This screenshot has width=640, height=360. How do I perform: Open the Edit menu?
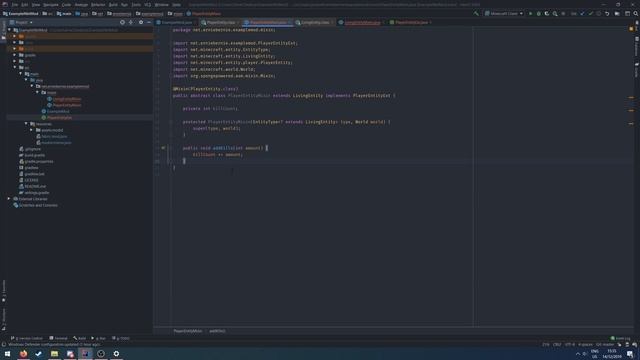pos(25,4)
